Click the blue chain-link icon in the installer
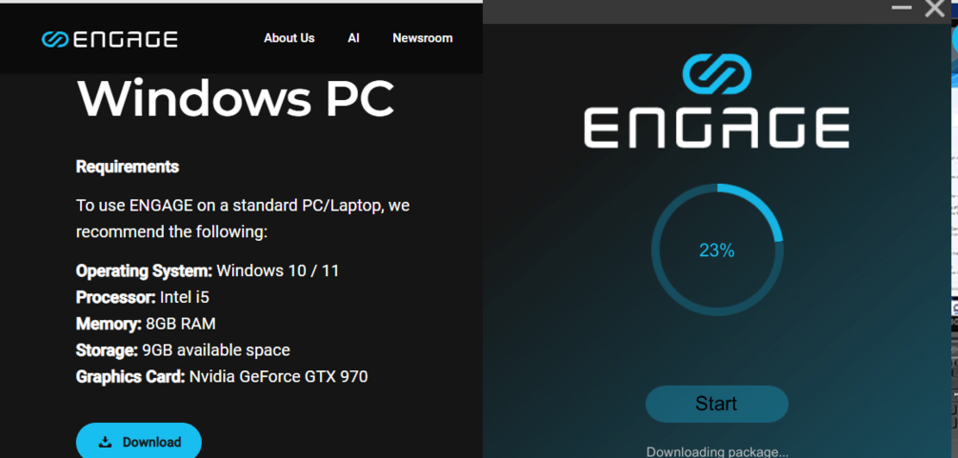The height and width of the screenshot is (458, 958). click(716, 74)
